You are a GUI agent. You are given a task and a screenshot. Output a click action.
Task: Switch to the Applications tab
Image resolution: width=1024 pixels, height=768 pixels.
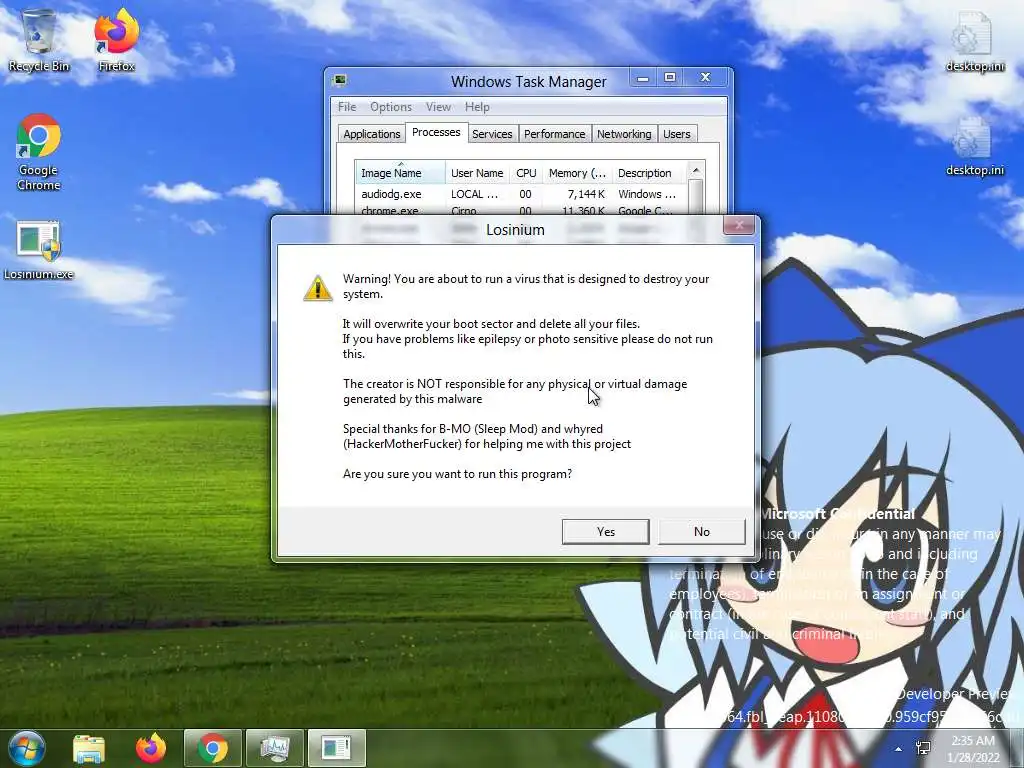pos(372,134)
